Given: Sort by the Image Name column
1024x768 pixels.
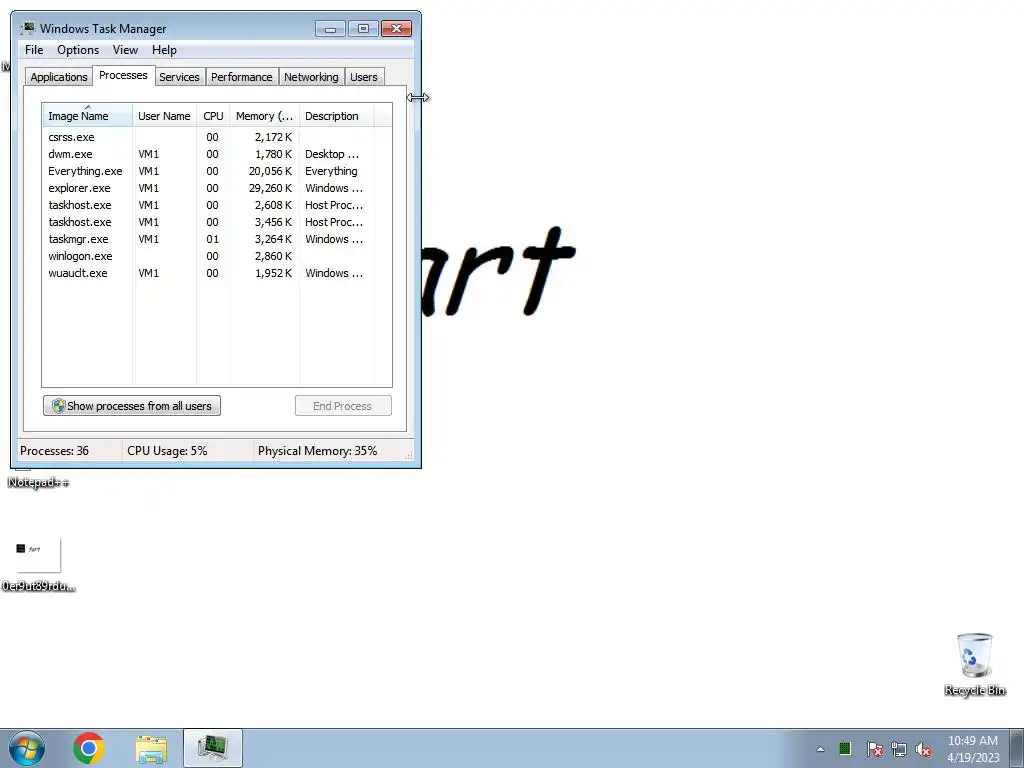Looking at the screenshot, I should pos(88,116).
